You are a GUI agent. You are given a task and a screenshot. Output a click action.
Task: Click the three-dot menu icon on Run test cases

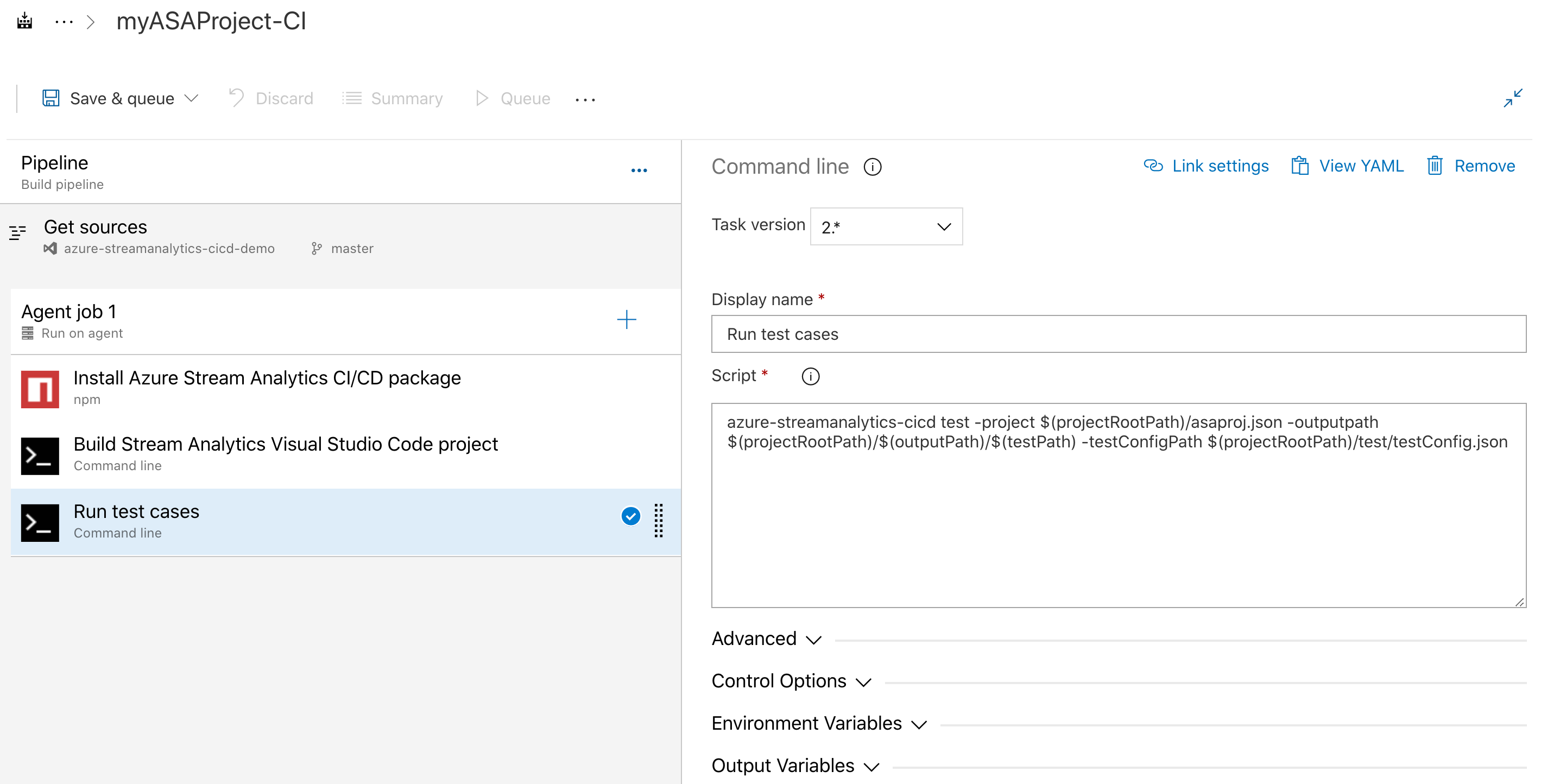tap(657, 518)
